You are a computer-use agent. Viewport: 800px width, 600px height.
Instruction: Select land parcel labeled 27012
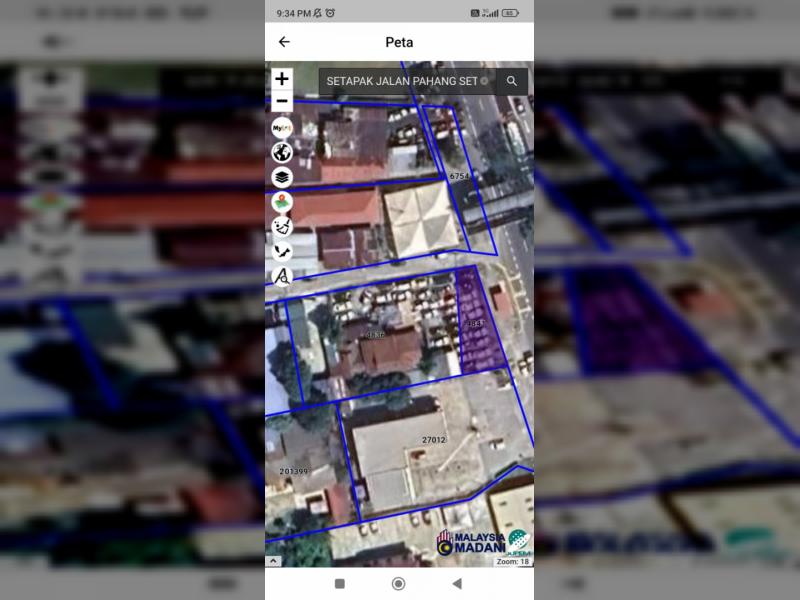point(433,439)
